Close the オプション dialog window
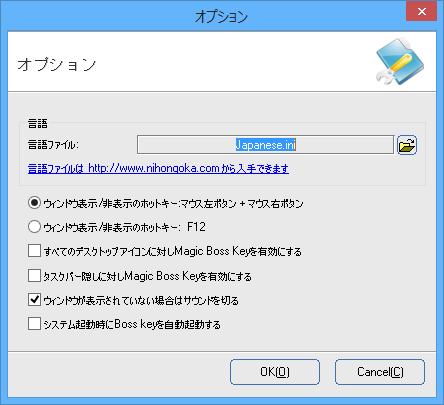Image resolution: width=444 pixels, height=405 pixels. (x=421, y=12)
